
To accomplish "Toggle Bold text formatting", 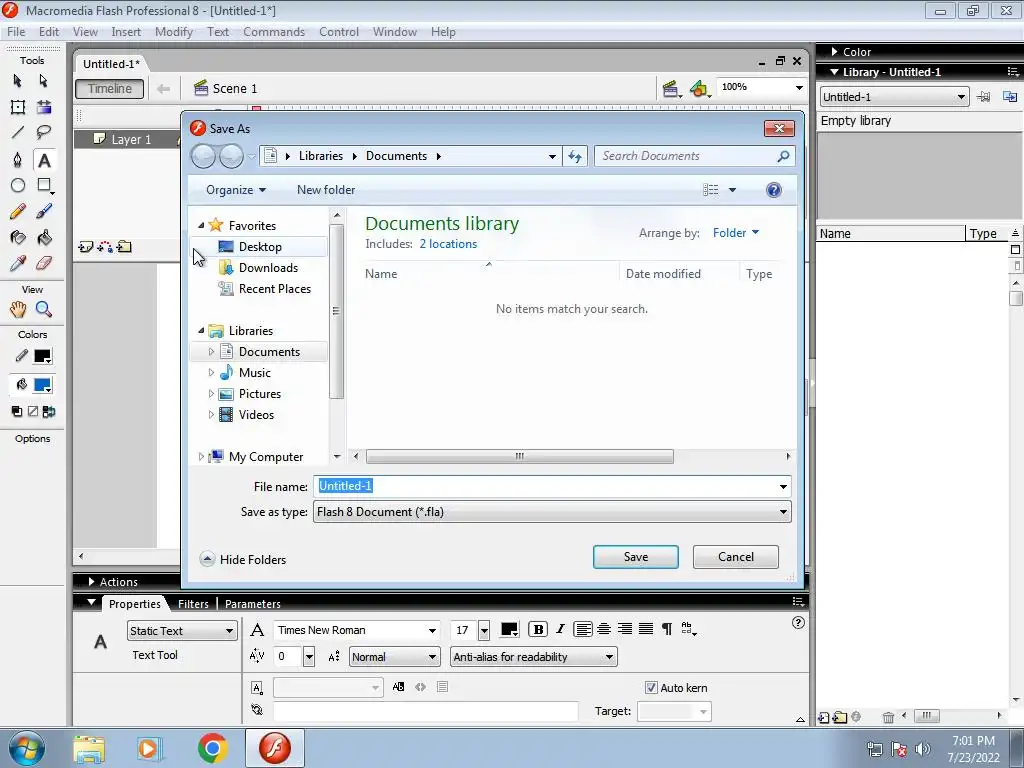I will pos(537,629).
